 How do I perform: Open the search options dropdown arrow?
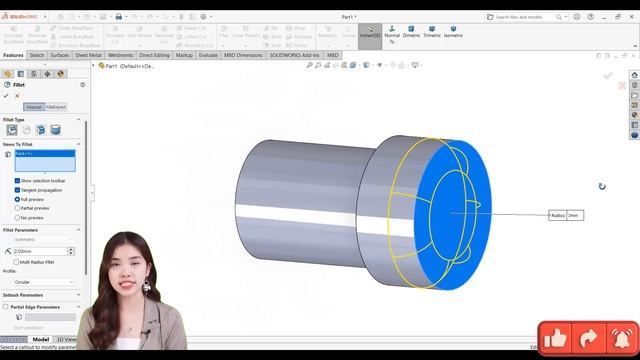tap(566, 17)
